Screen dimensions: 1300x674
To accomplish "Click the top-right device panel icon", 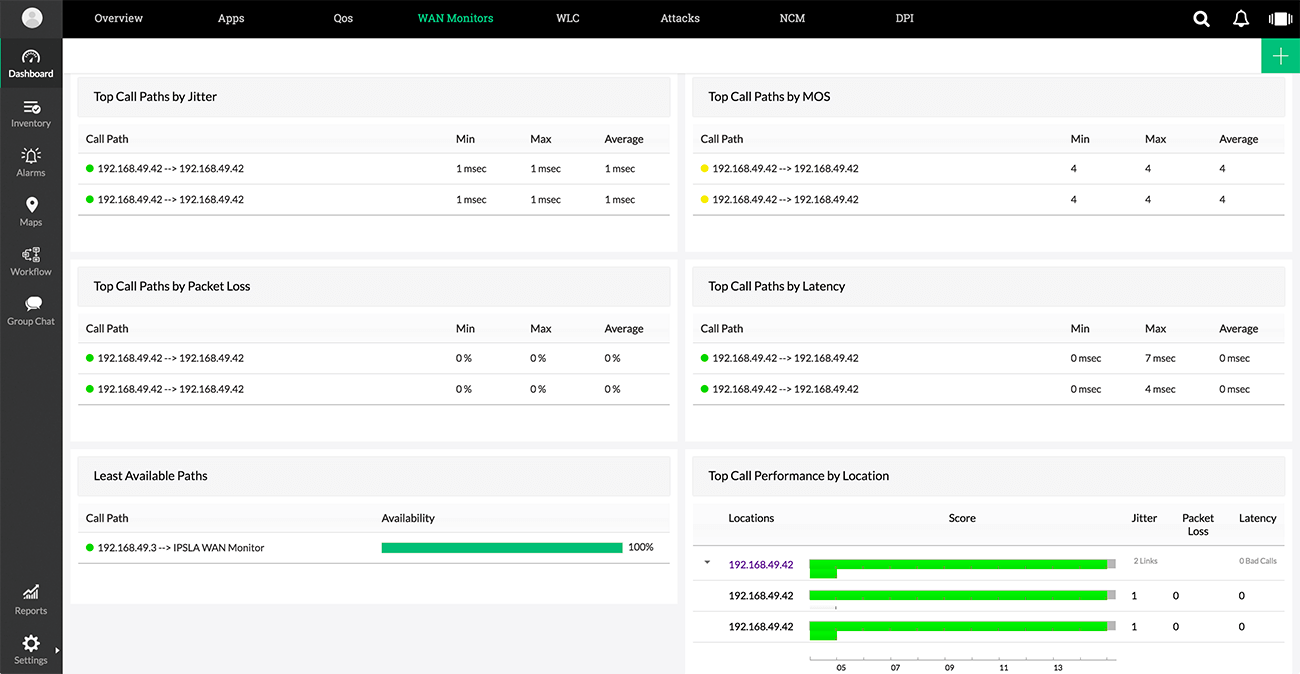I will (1280, 18).
